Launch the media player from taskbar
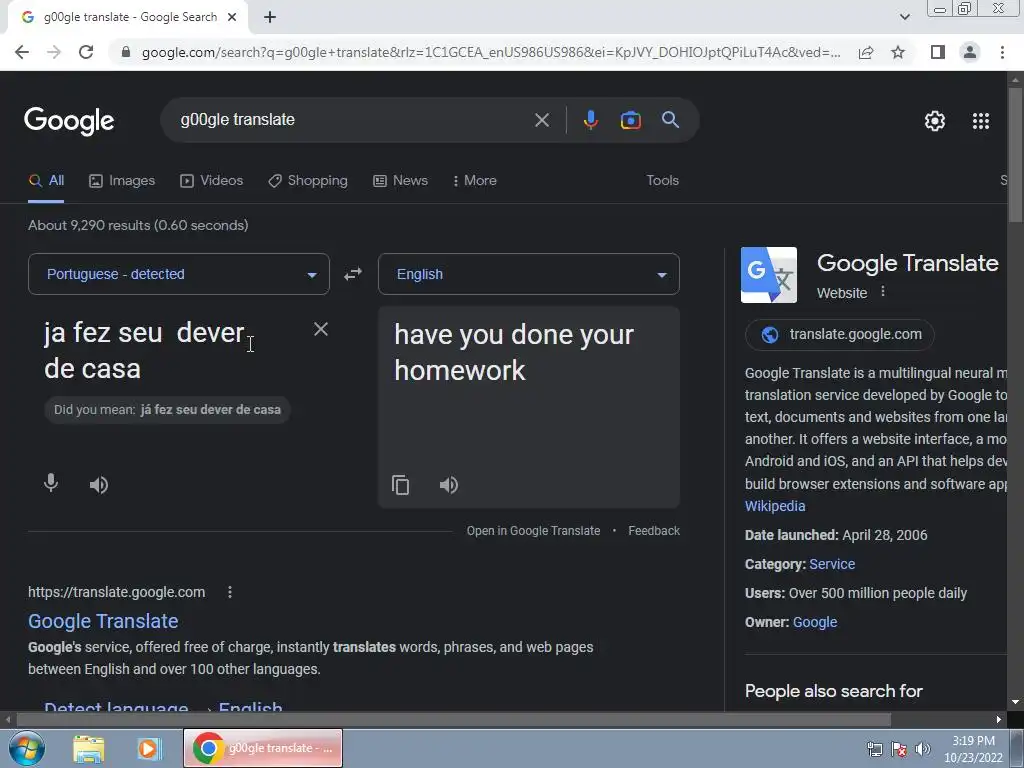Viewport: 1024px width, 768px height. (x=149, y=748)
